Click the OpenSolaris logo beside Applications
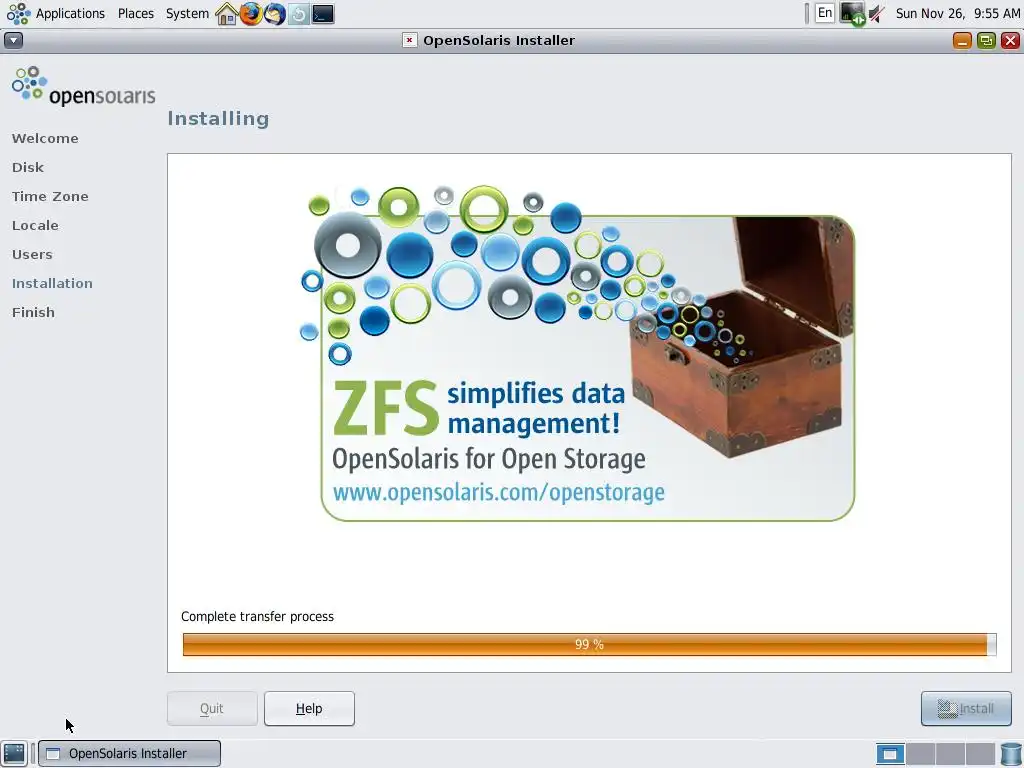 (x=18, y=14)
